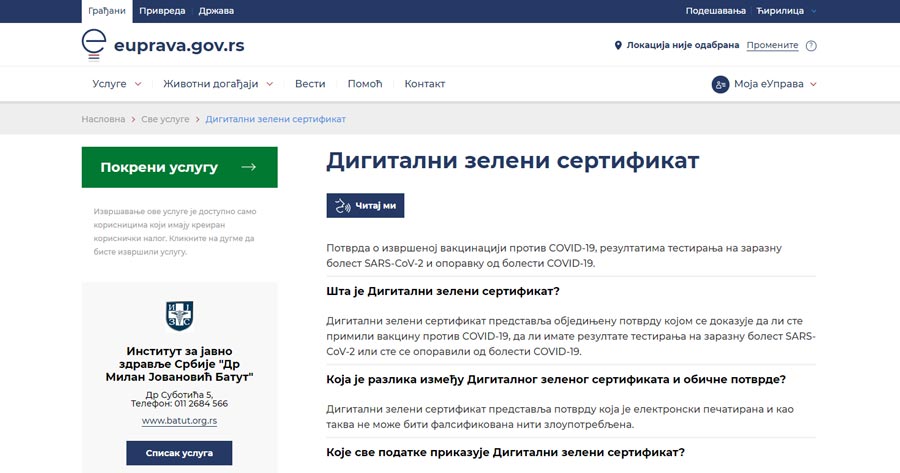Click the speaker icon in Читај ми

(342, 206)
